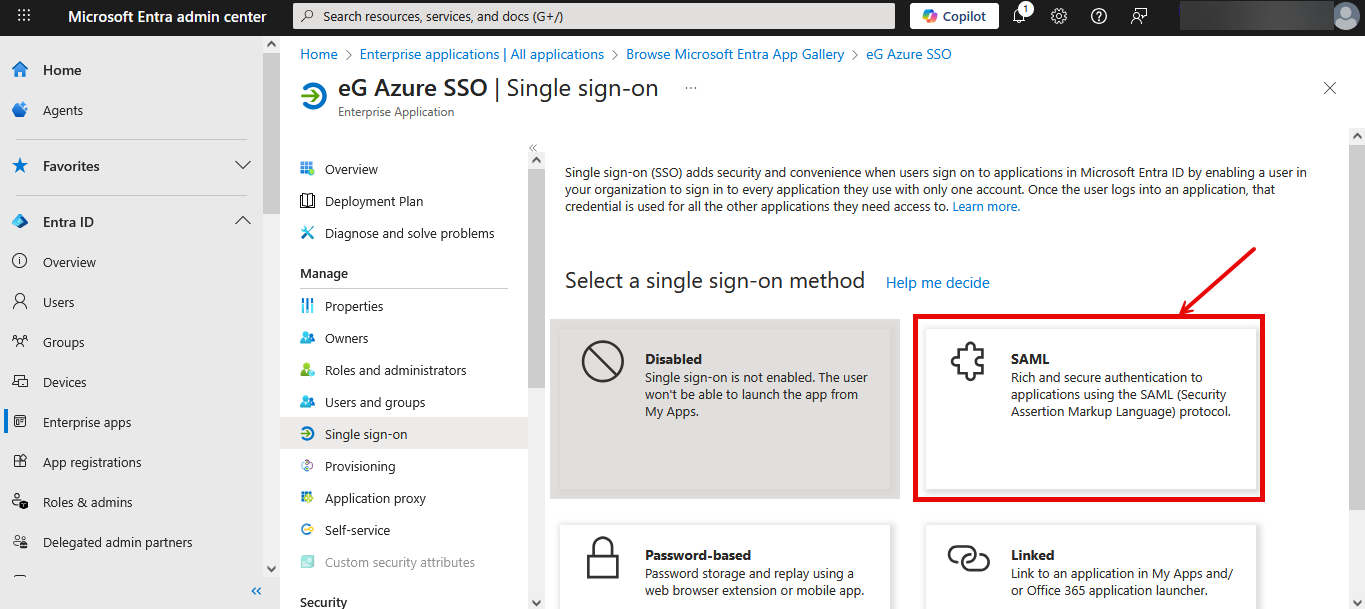Open the app launcher waffle icon
This screenshot has height=609, width=1365.
[24, 16]
